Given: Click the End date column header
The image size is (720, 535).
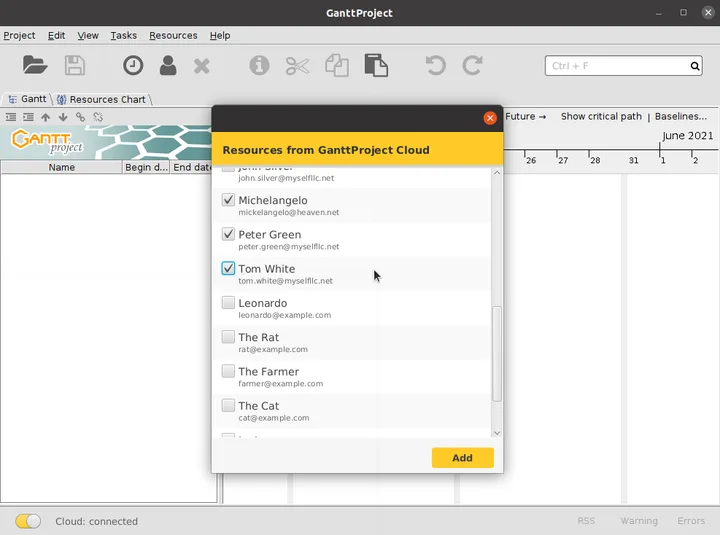Looking at the screenshot, I should click(x=191, y=167).
